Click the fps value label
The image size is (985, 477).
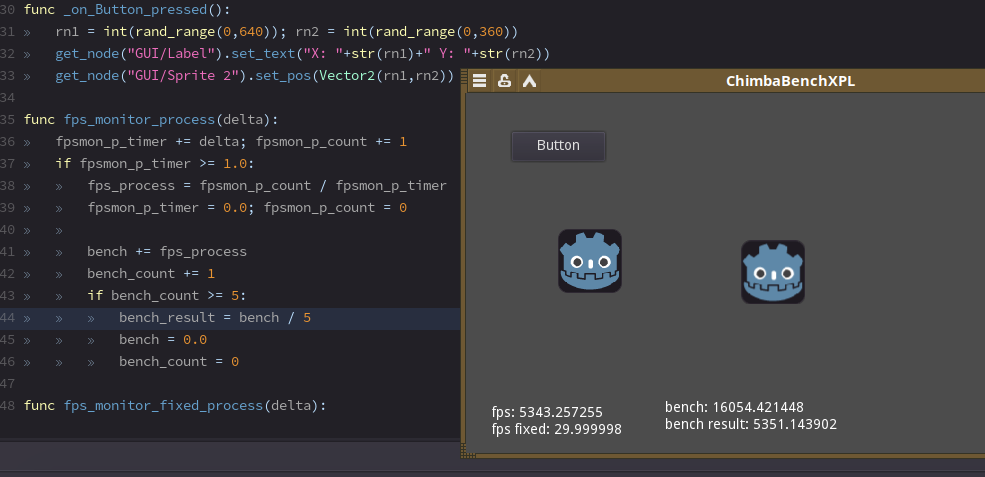[x=547, y=412]
